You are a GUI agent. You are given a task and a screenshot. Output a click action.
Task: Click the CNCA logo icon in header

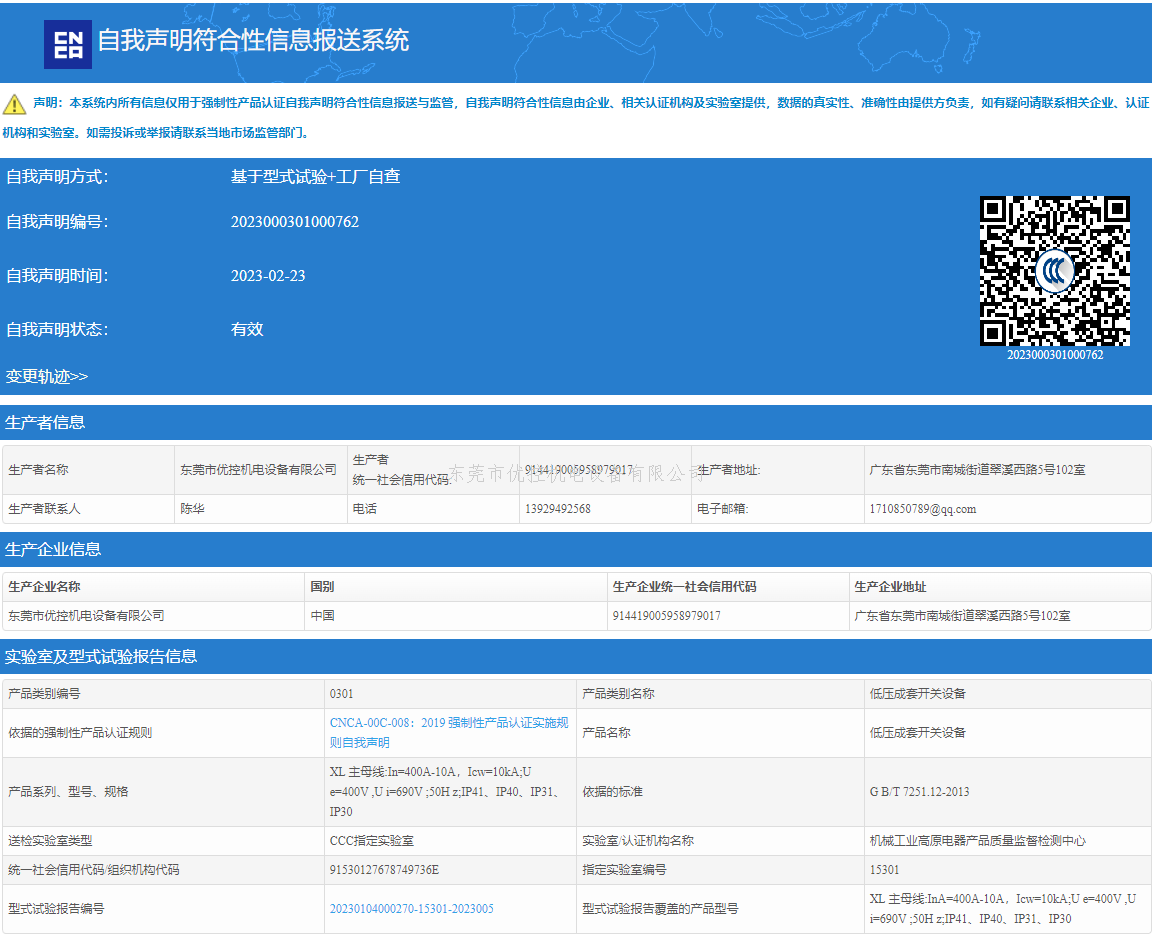click(x=68, y=43)
